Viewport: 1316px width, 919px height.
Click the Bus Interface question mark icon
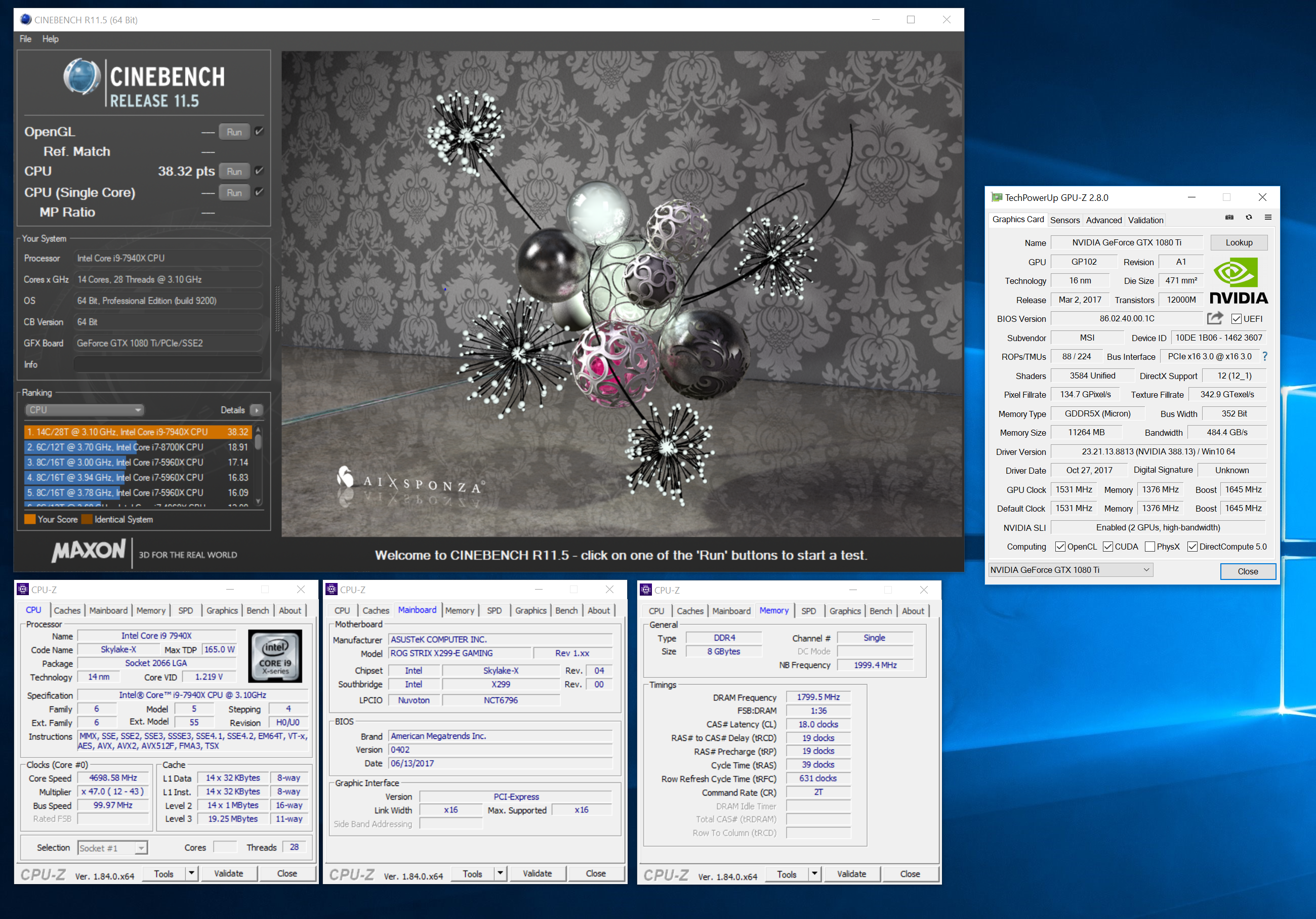pos(1264,356)
